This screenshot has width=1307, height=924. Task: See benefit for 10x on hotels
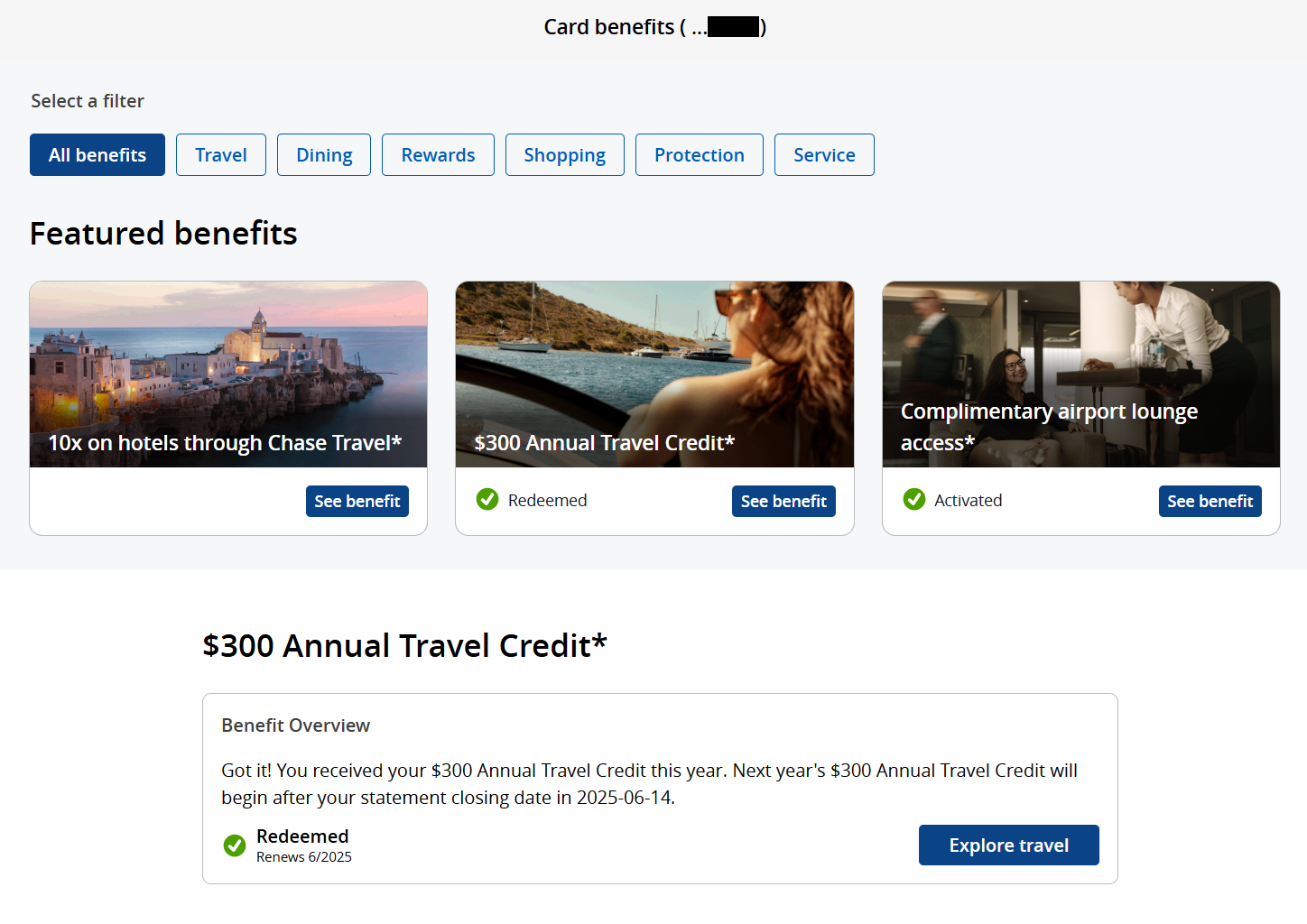[357, 502]
